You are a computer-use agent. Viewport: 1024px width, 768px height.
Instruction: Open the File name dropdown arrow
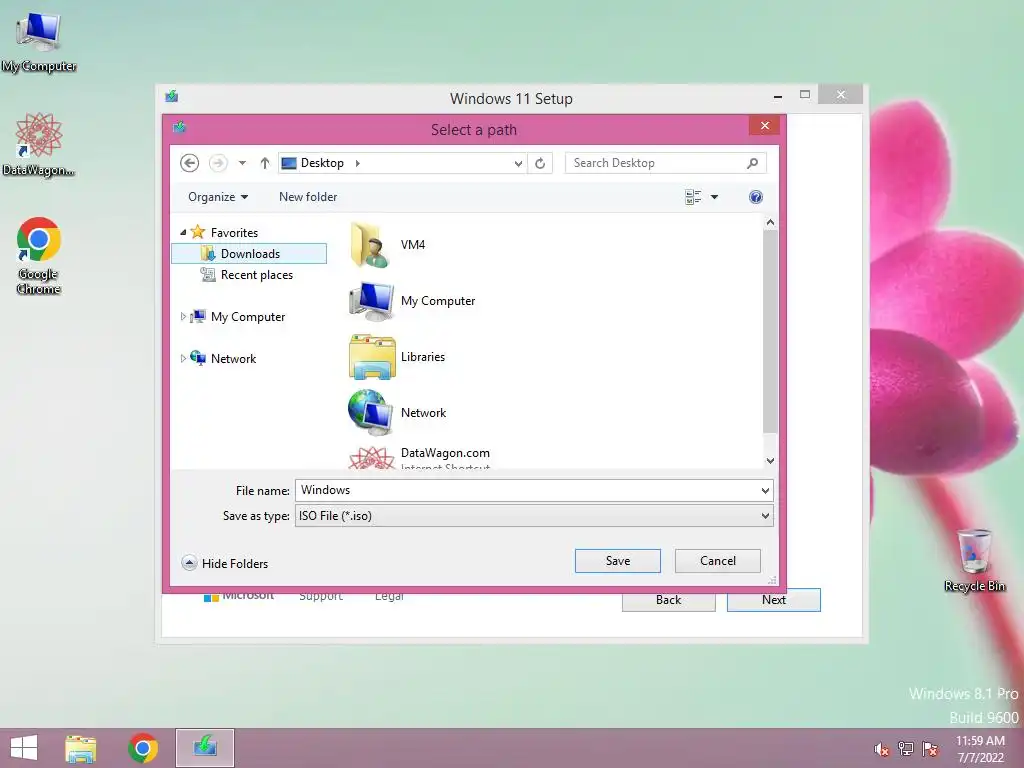coord(765,490)
